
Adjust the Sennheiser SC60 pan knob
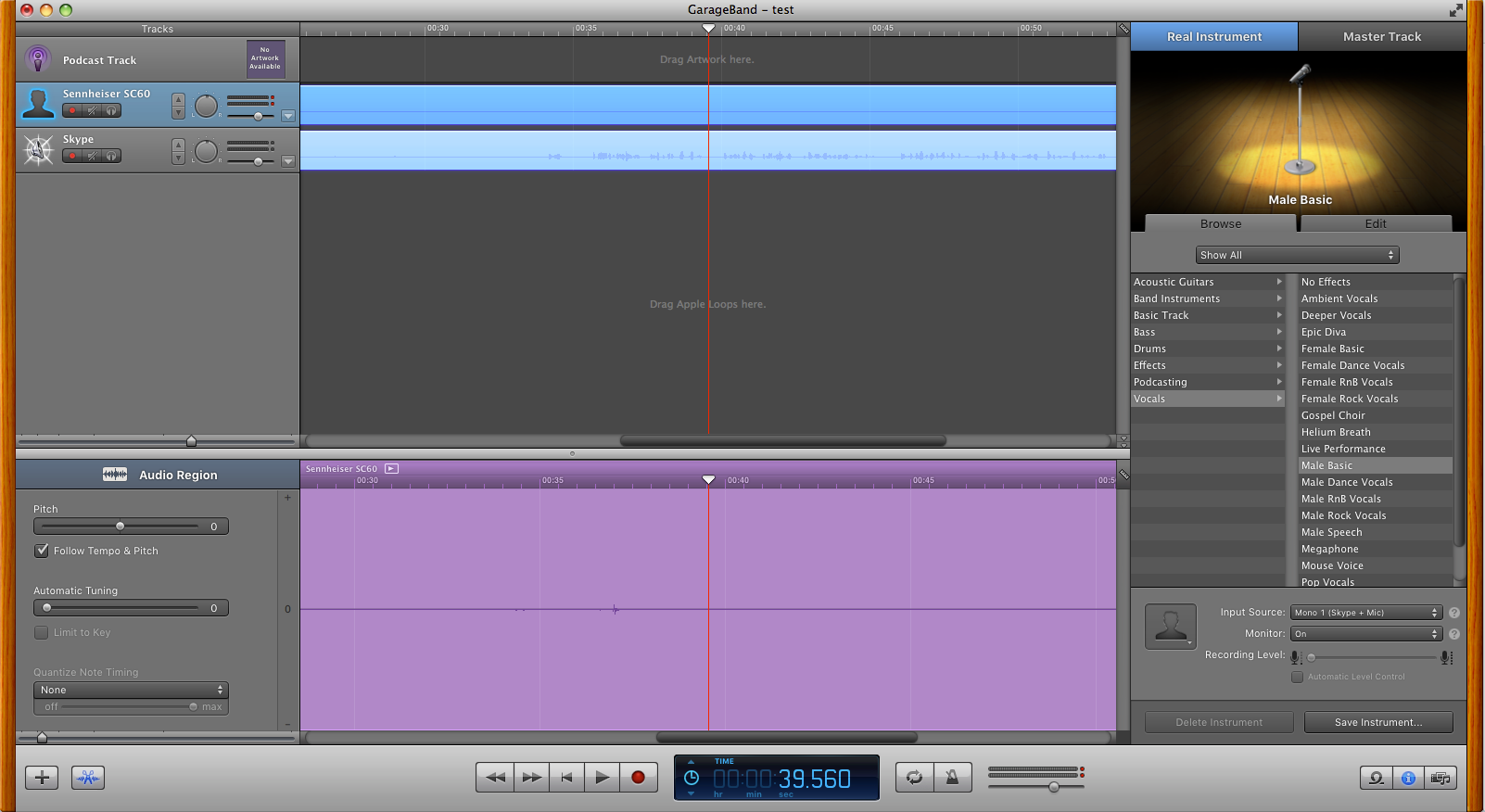pos(206,106)
